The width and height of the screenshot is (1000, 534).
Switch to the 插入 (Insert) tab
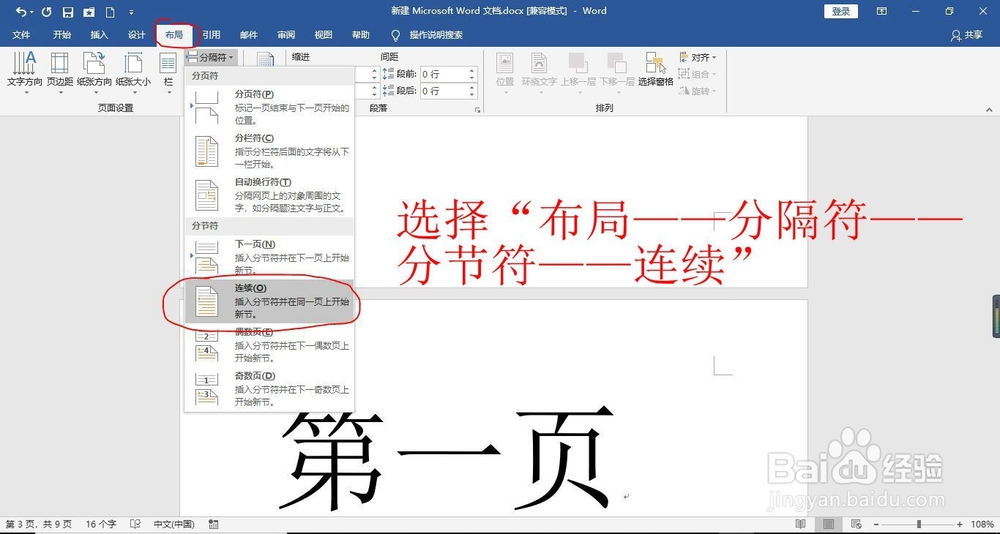(99, 35)
